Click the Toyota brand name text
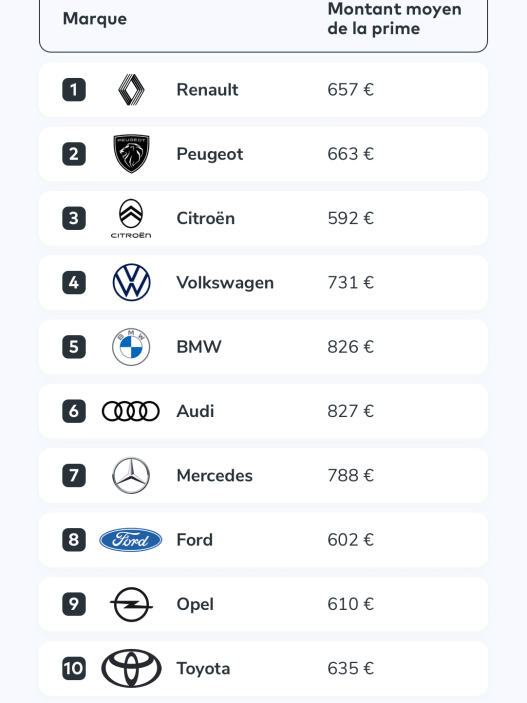 [203, 669]
